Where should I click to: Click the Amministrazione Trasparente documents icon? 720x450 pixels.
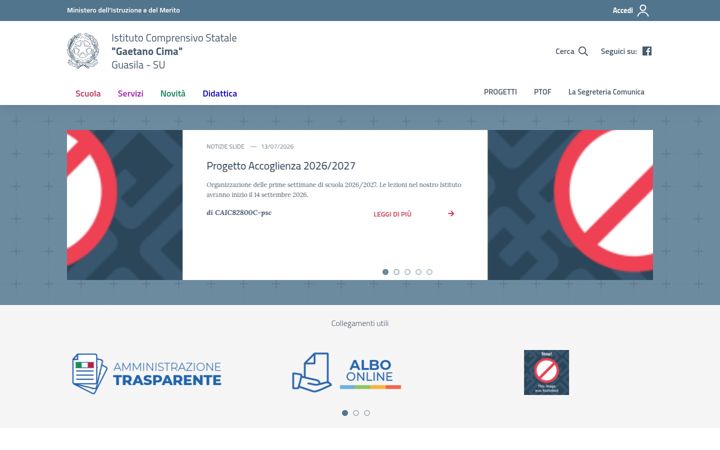89,373
